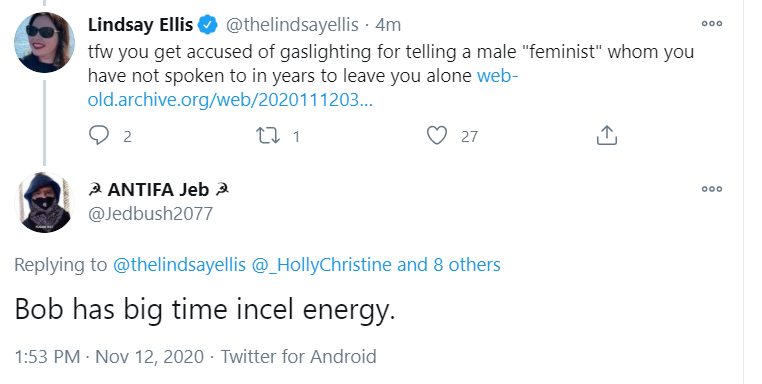Click the 4m timestamp on Lindsay's tweet
The height and width of the screenshot is (384, 762).
click(x=388, y=25)
